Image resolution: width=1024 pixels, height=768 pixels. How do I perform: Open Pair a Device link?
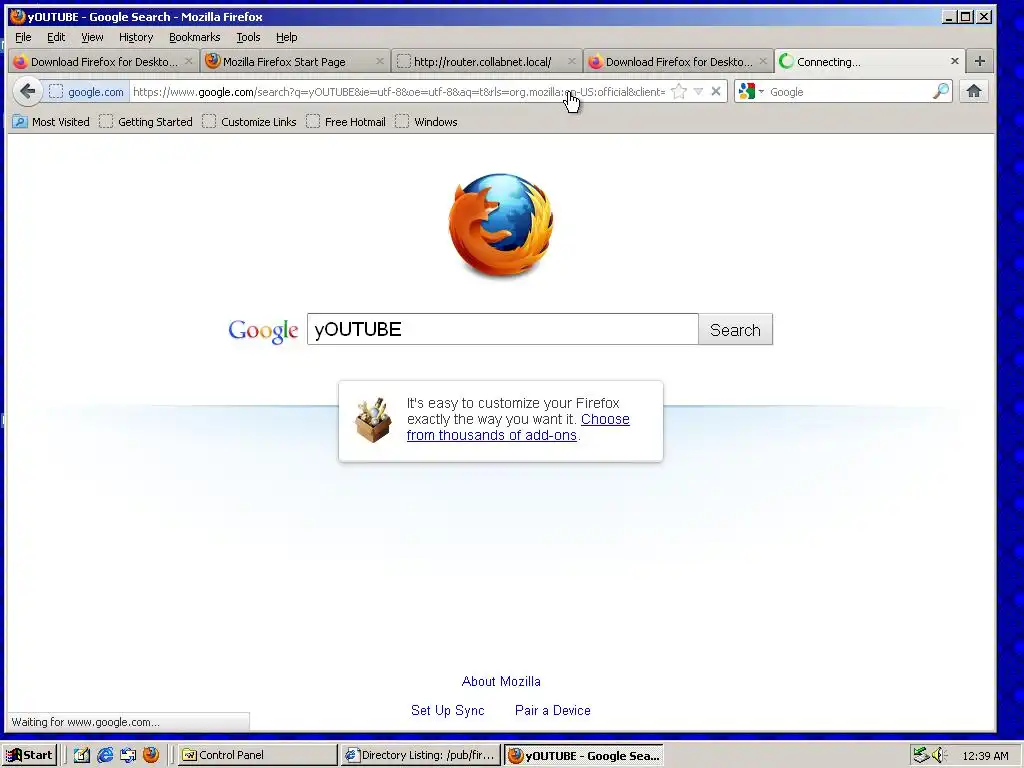552,710
